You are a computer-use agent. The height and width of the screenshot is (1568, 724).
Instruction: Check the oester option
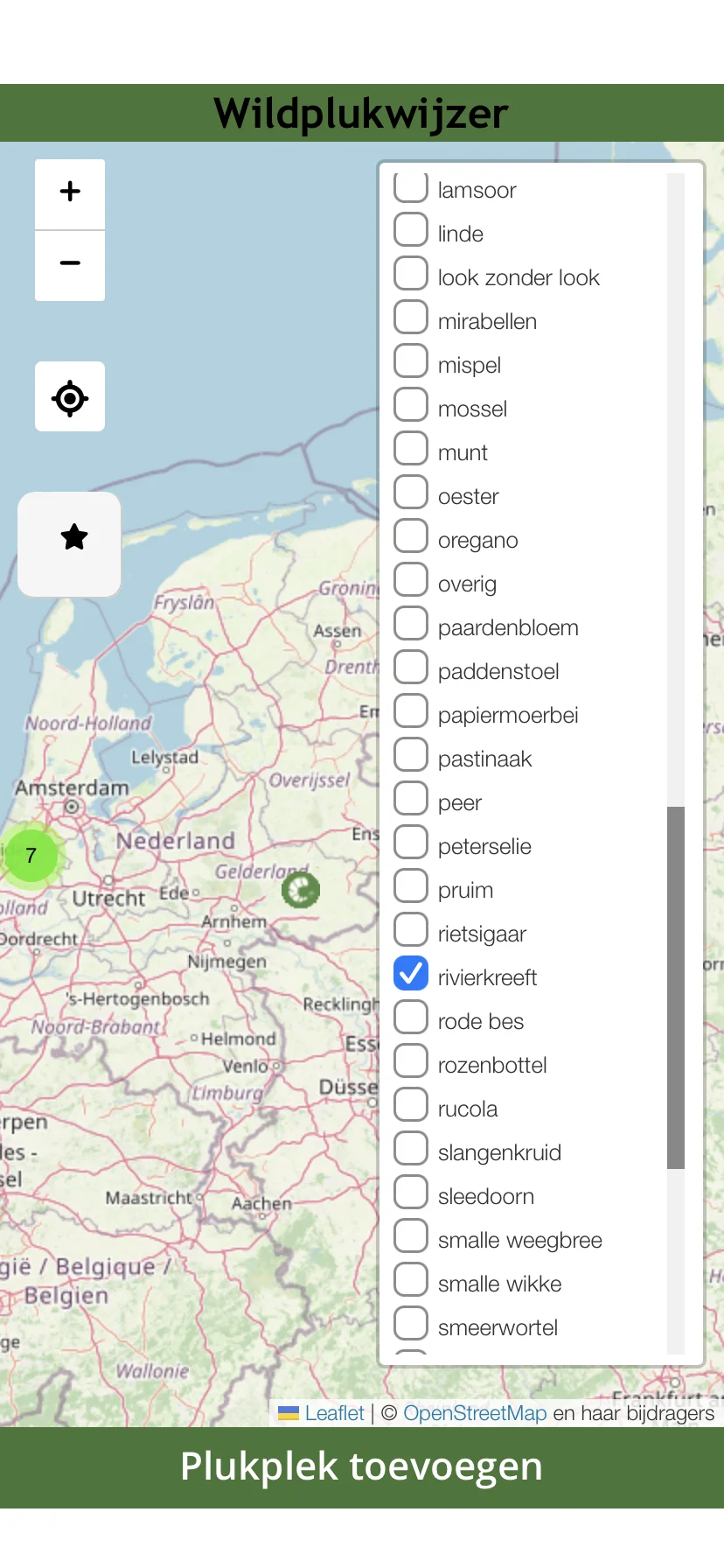click(411, 493)
